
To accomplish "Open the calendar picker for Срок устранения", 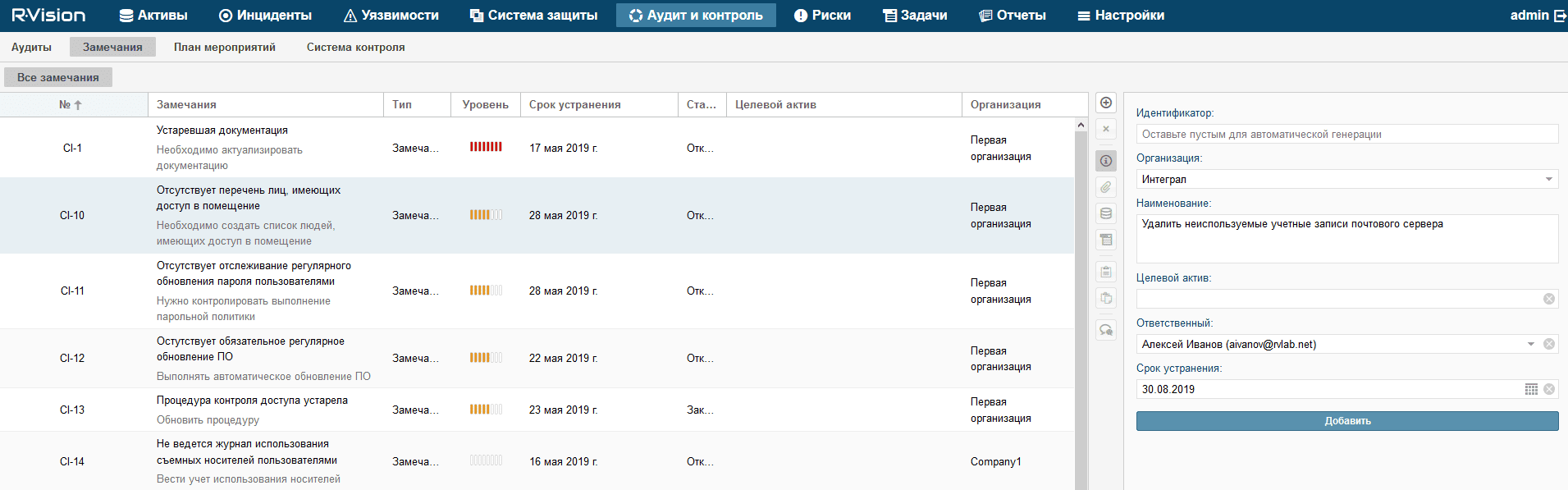I will pos(1531,389).
